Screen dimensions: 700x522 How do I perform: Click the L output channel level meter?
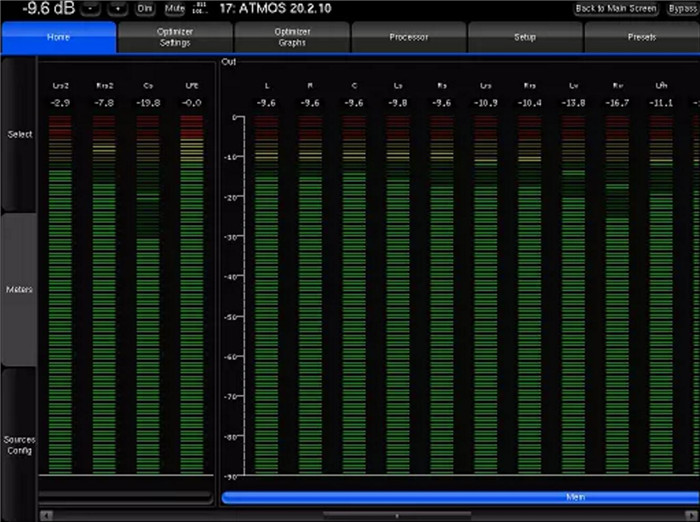pos(266,295)
